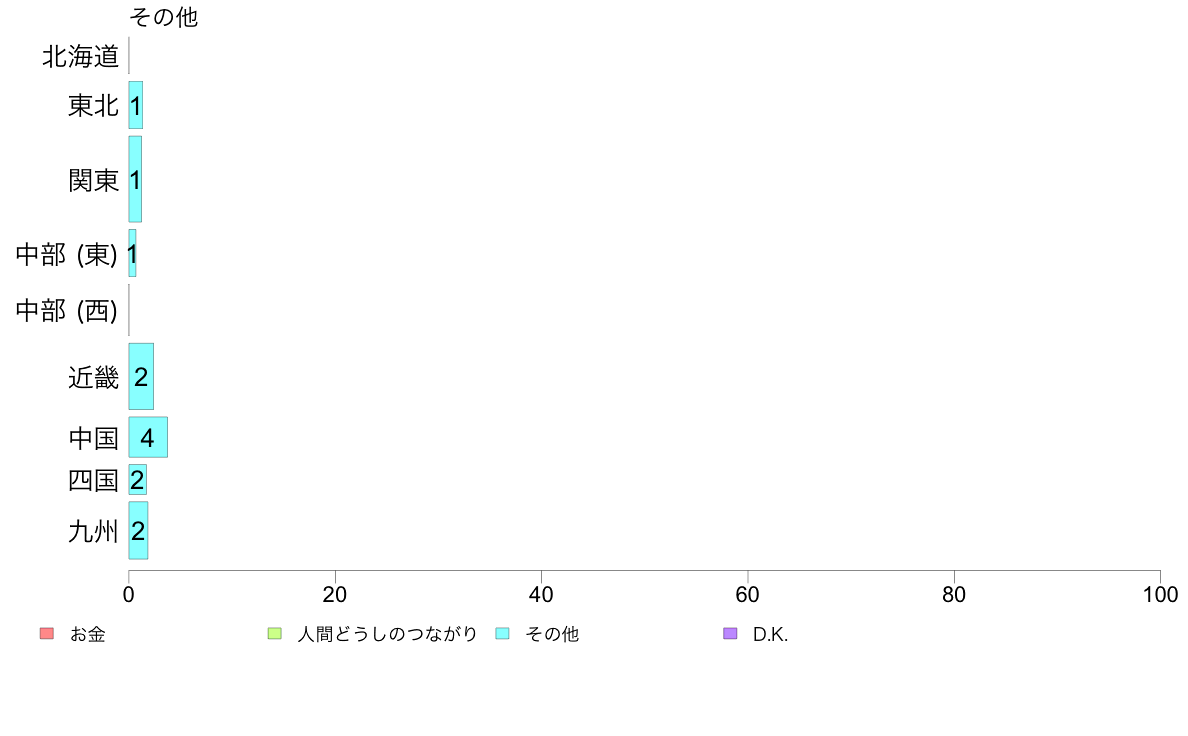Select the 四国 bar labeled 2
Screen dimensions: 1188x736
pos(137,480)
